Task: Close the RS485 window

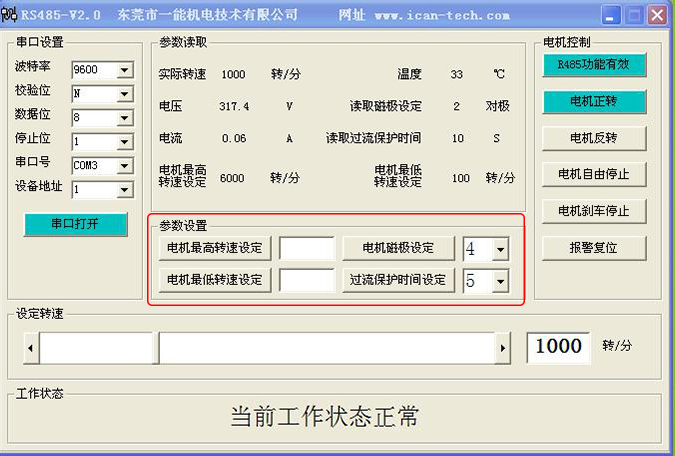Action: point(657,16)
